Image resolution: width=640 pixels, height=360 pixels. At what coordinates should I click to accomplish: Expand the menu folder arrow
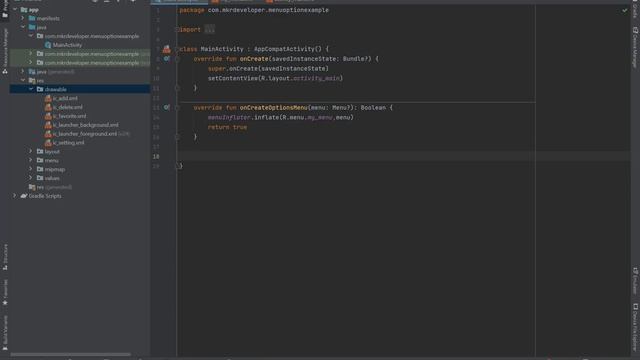tap(31, 160)
